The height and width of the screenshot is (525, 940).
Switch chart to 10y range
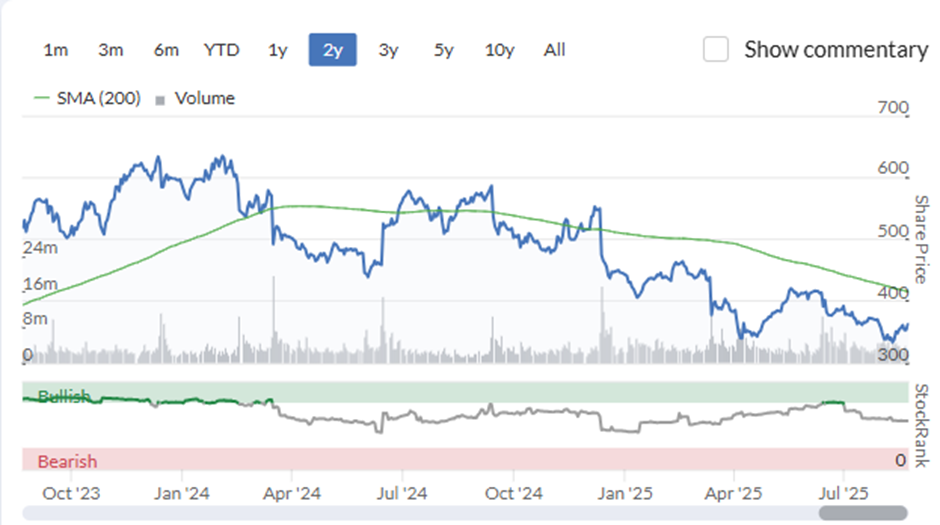pos(499,50)
